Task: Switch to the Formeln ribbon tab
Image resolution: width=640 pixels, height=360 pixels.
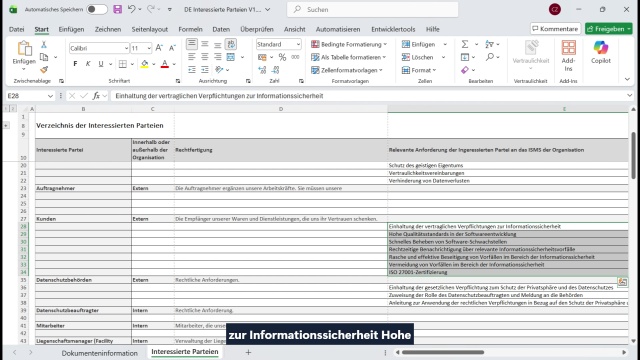Action: pos(190,29)
